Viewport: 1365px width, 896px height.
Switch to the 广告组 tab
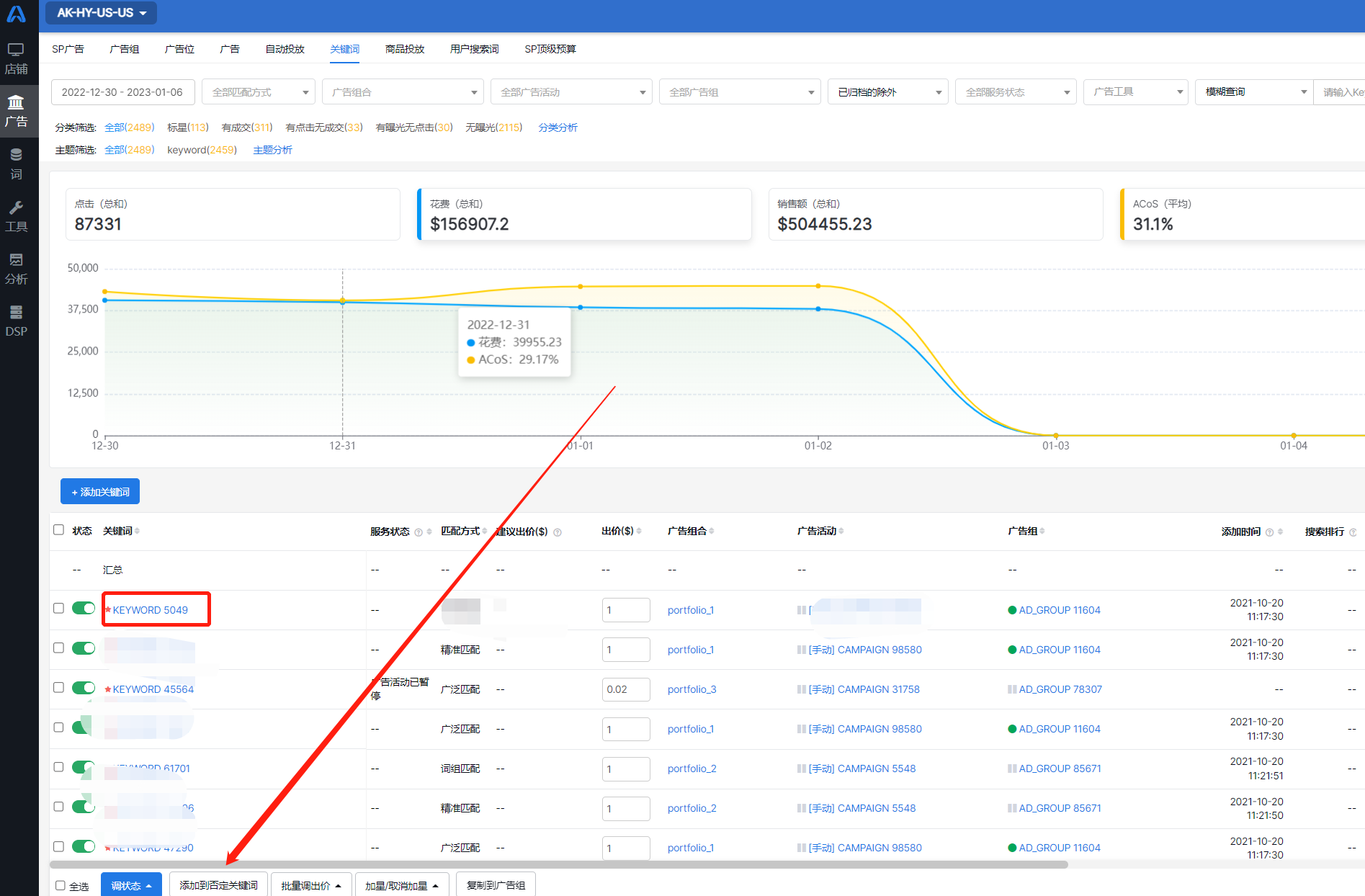click(x=125, y=49)
